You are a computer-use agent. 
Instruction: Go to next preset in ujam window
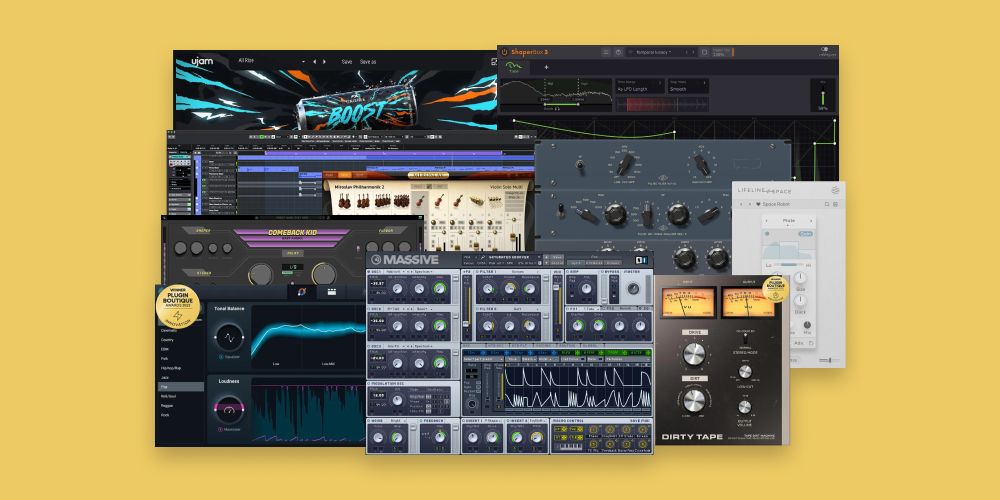click(324, 61)
